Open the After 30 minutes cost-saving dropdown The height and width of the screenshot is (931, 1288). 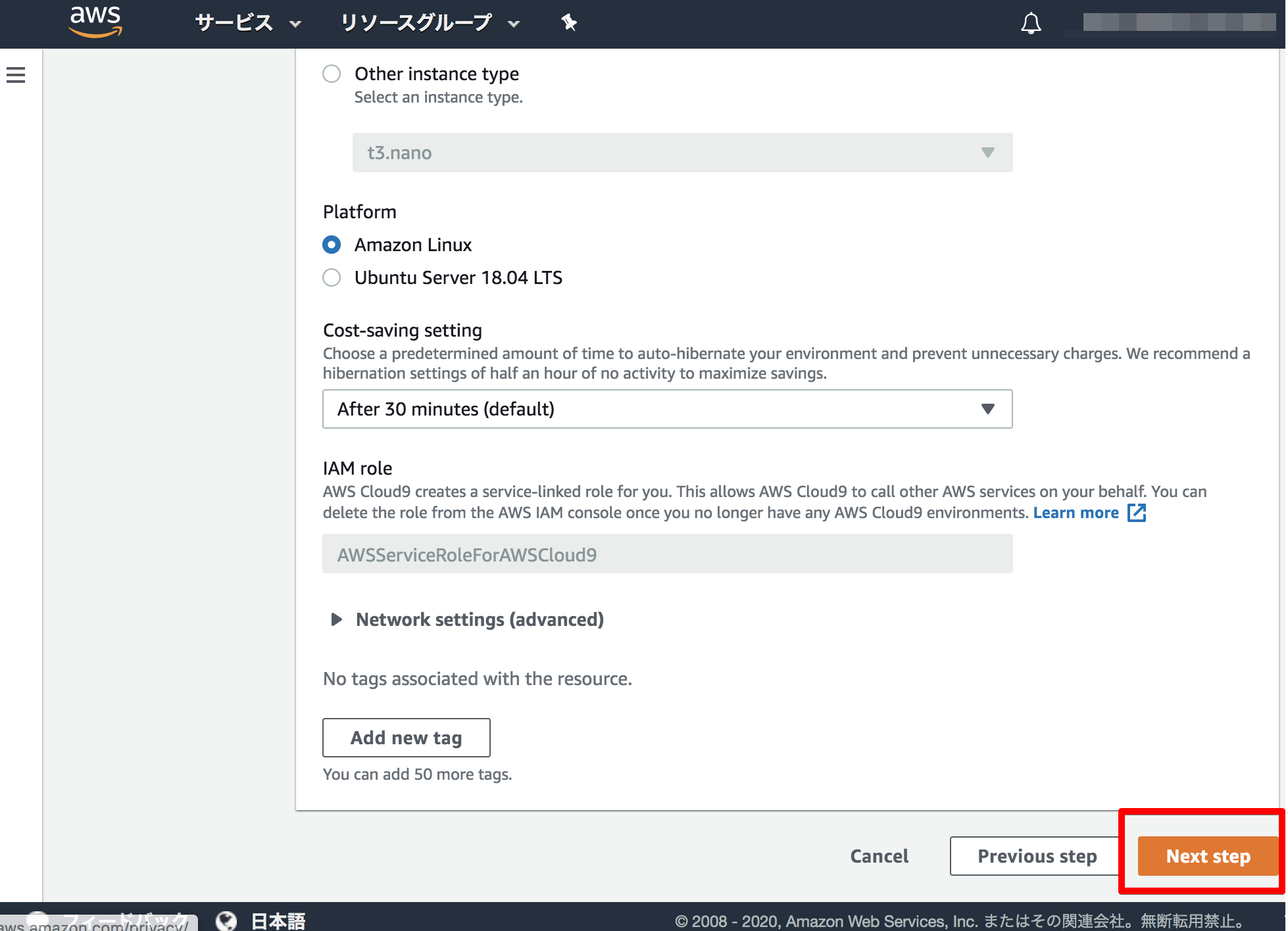[667, 409]
